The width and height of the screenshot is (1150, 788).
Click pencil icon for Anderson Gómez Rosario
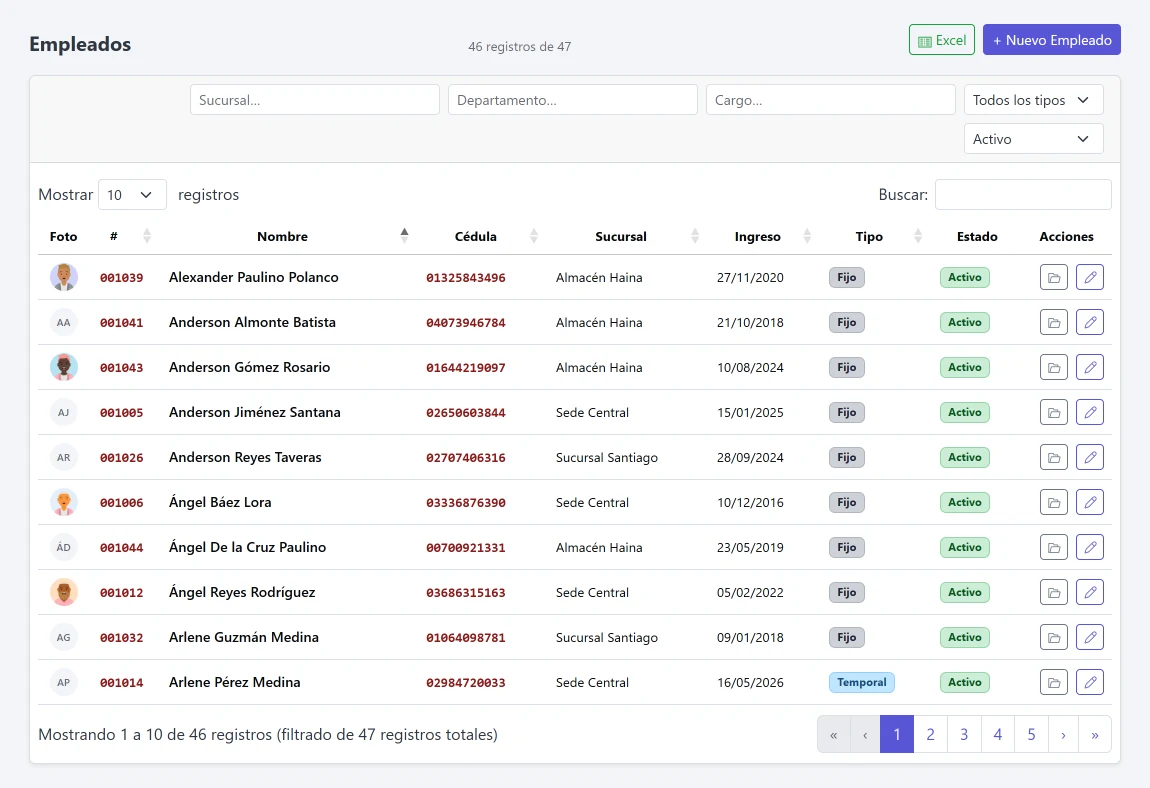coord(1090,367)
